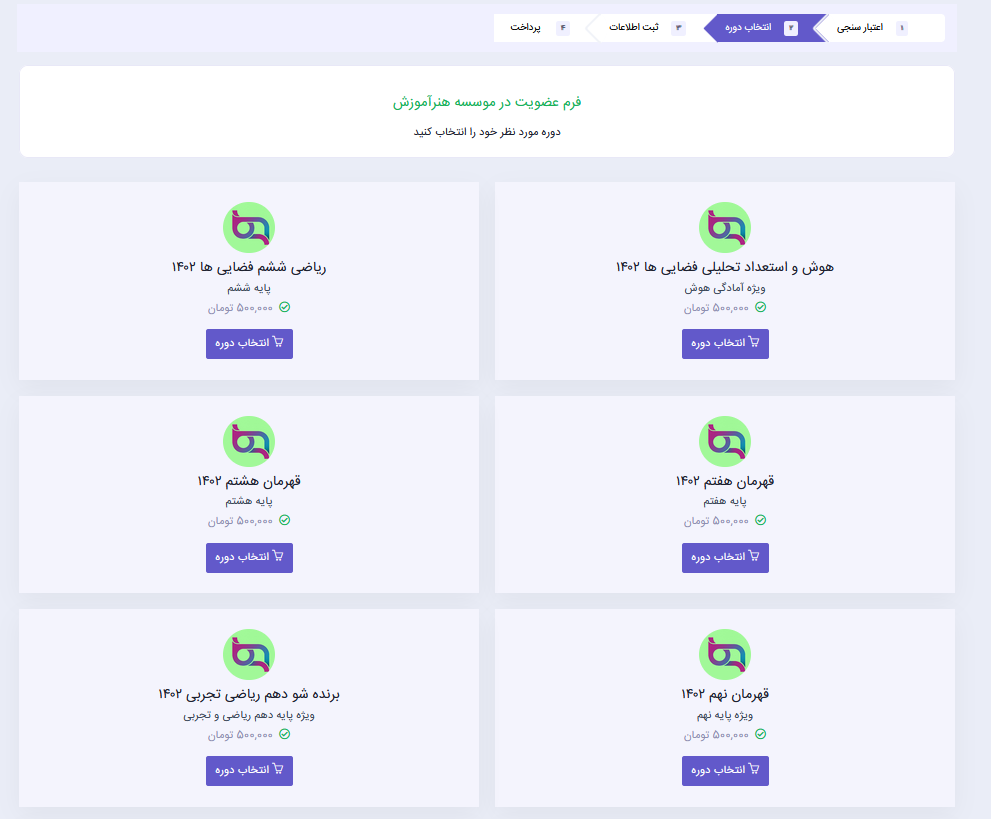This screenshot has height=819, width=991.
Task: Click green check icon beside ریاضی ششم price
Action: pyautogui.click(x=284, y=307)
